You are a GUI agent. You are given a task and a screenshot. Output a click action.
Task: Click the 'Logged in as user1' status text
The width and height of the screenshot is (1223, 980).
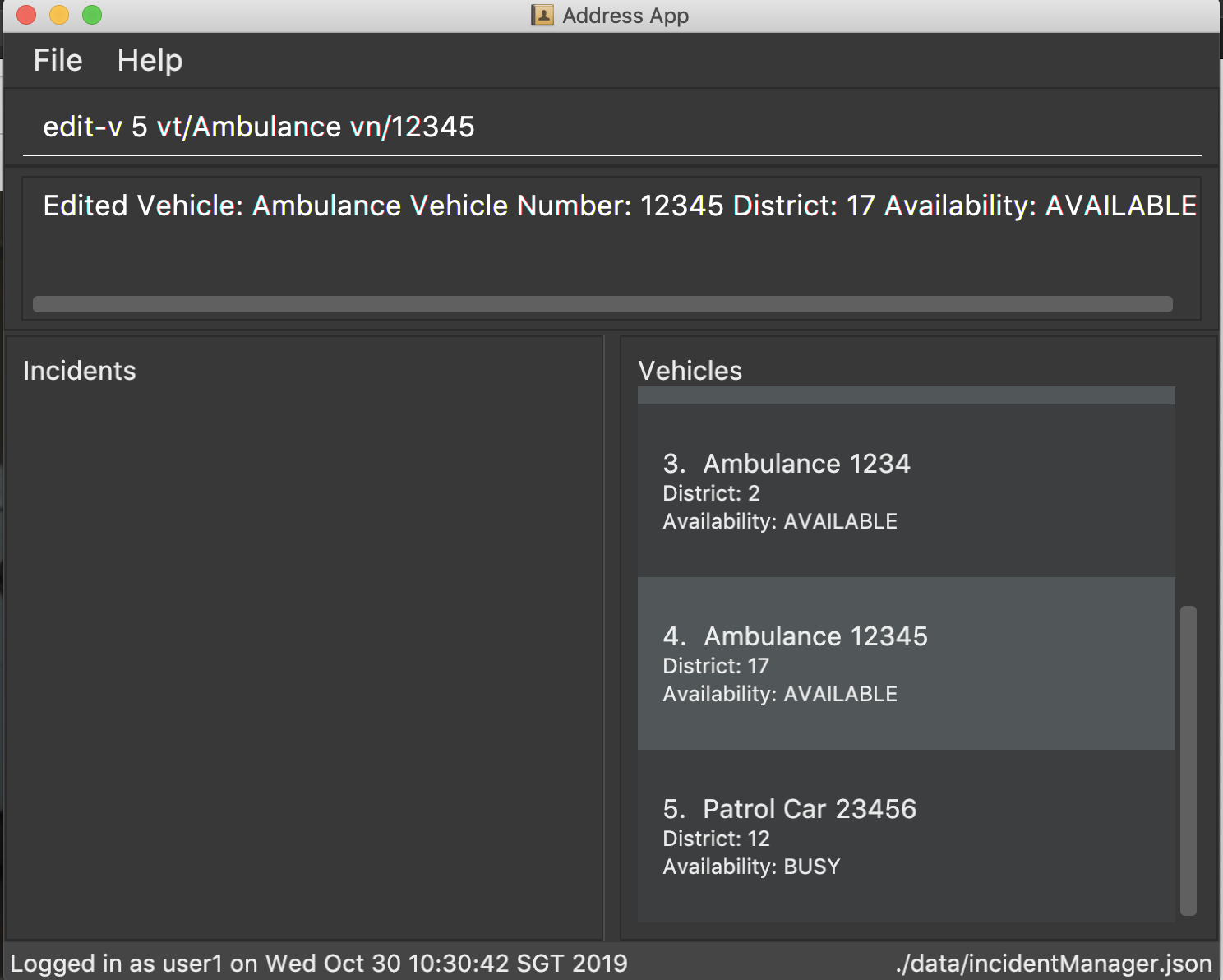click(x=319, y=963)
